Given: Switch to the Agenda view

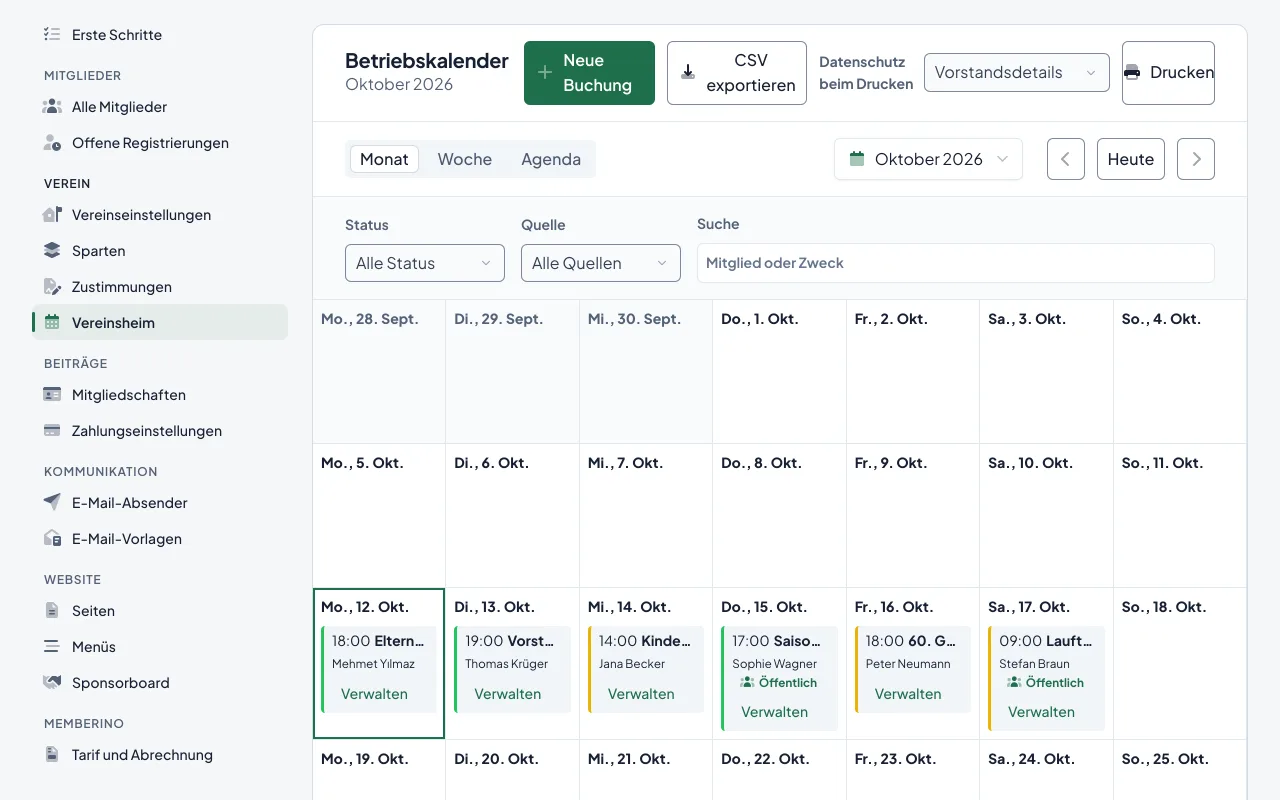Looking at the screenshot, I should [x=551, y=159].
